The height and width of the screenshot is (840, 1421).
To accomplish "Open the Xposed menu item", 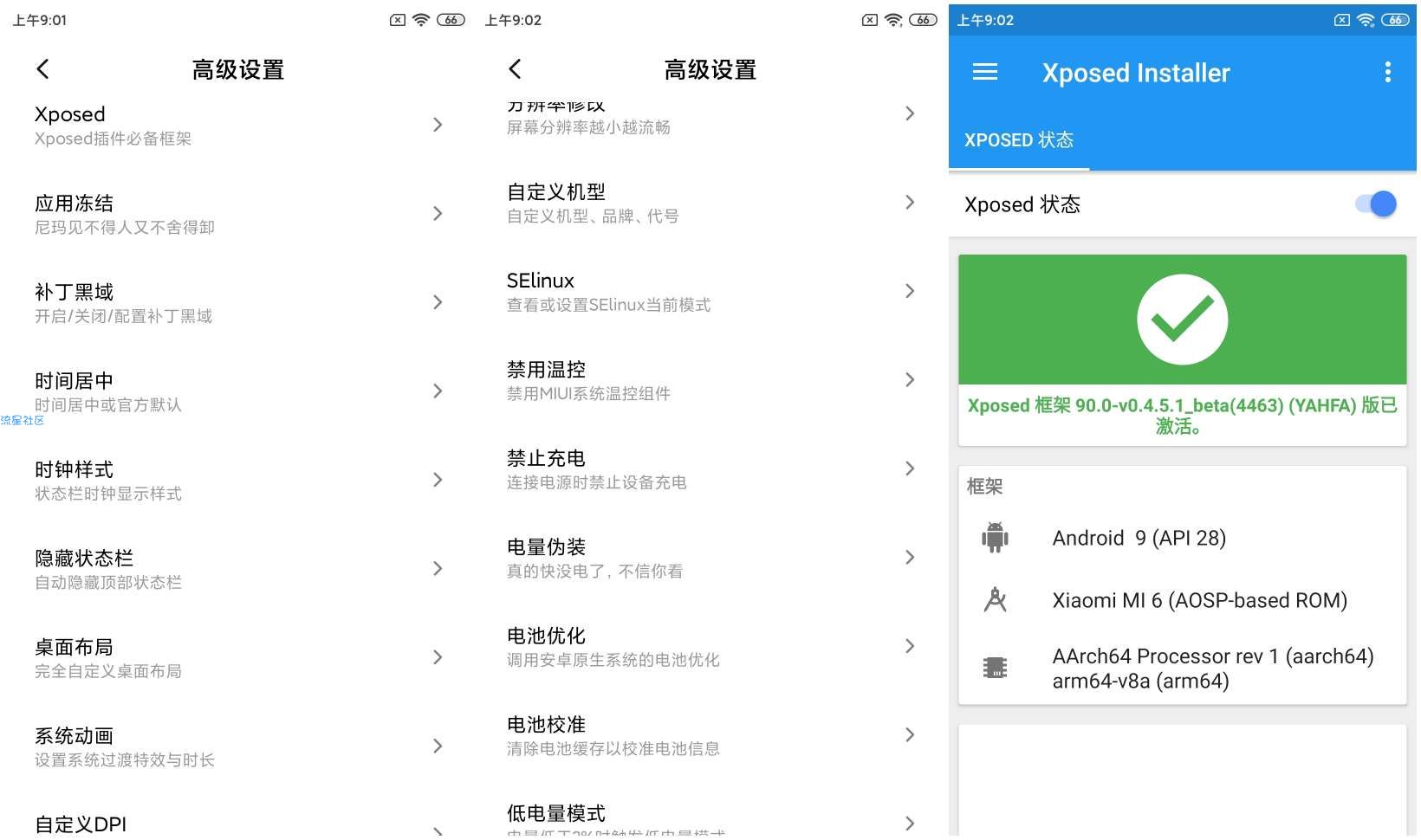I will coord(236,125).
